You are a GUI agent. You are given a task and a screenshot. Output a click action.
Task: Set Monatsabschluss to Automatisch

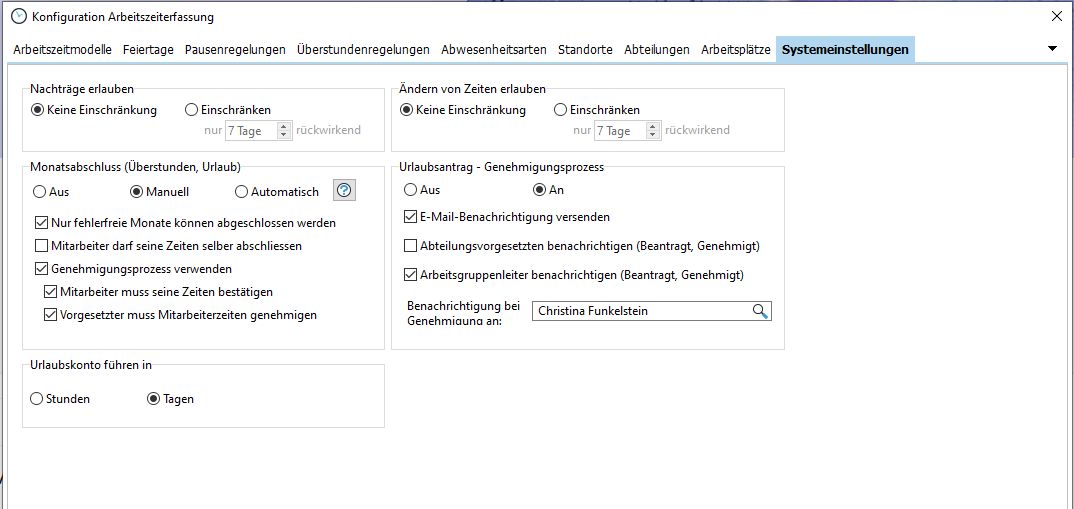click(241, 192)
